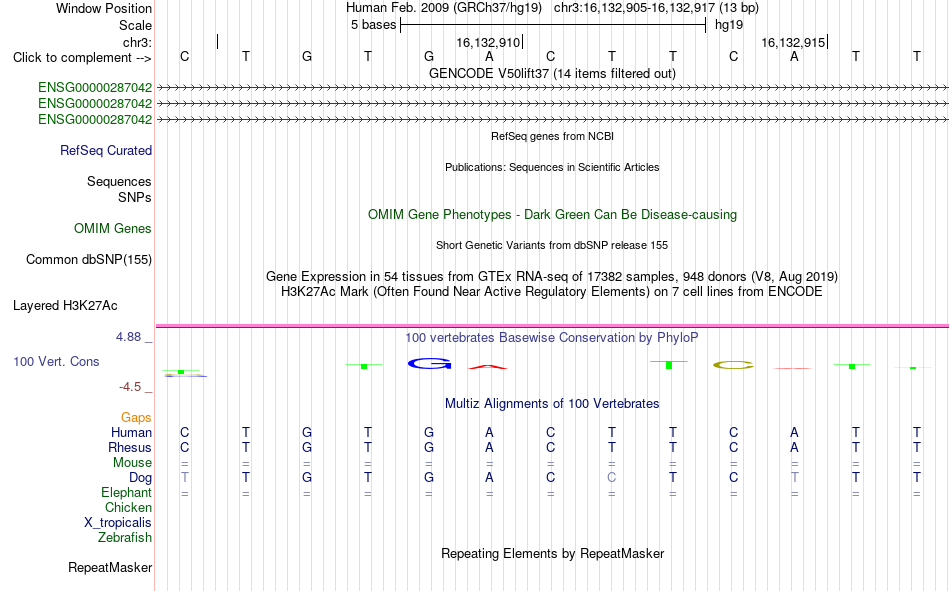Select the Mouse alignment row label
Viewport: 950px width, 591px height.
click(132, 462)
